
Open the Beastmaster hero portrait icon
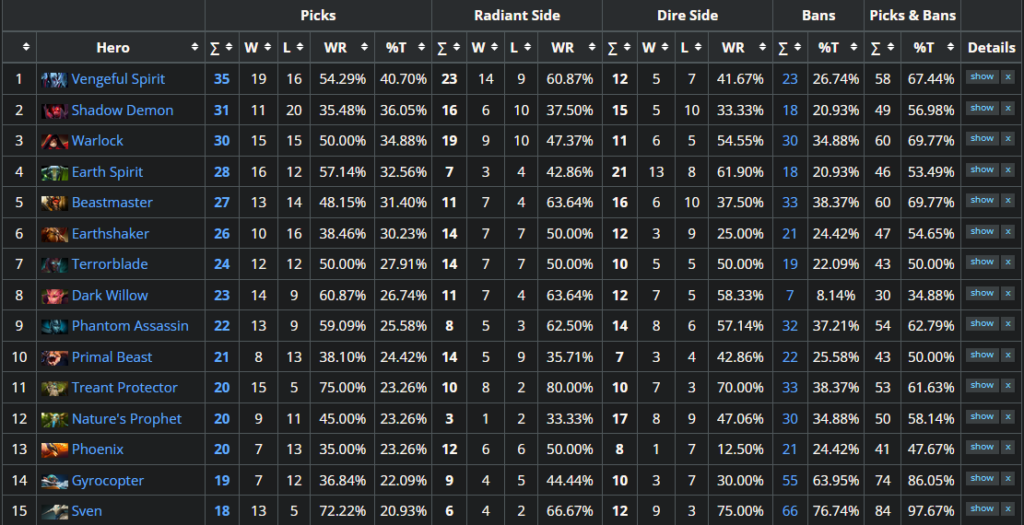pos(54,203)
